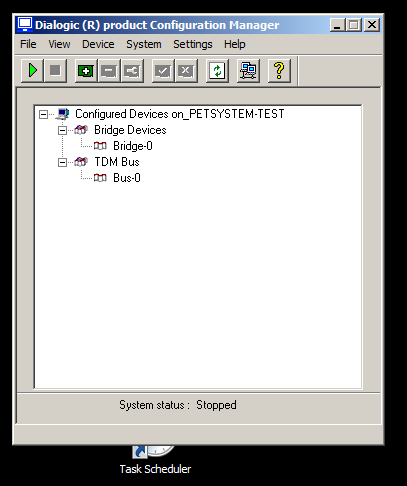The height and width of the screenshot is (486, 407).
Task: Open the Settings menu
Action: coord(193,44)
